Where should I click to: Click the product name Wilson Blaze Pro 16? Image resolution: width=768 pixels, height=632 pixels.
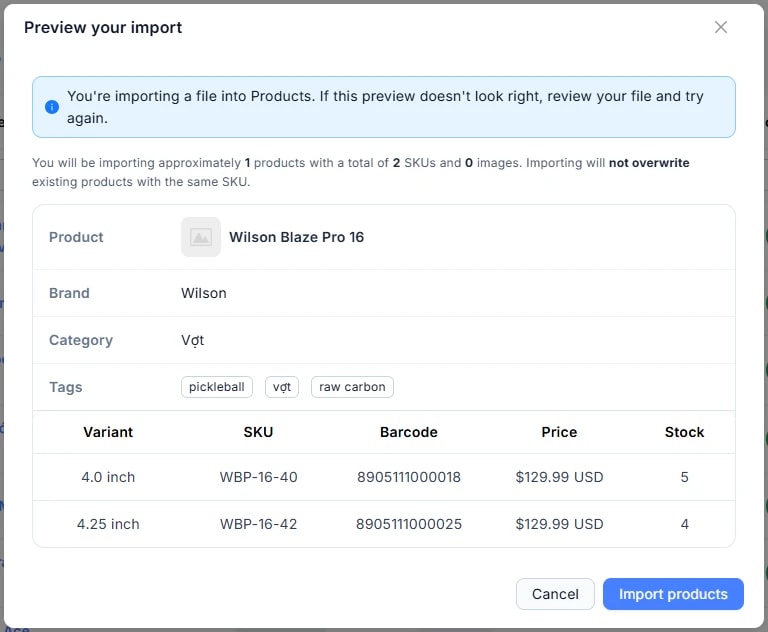pyautogui.click(x=296, y=237)
